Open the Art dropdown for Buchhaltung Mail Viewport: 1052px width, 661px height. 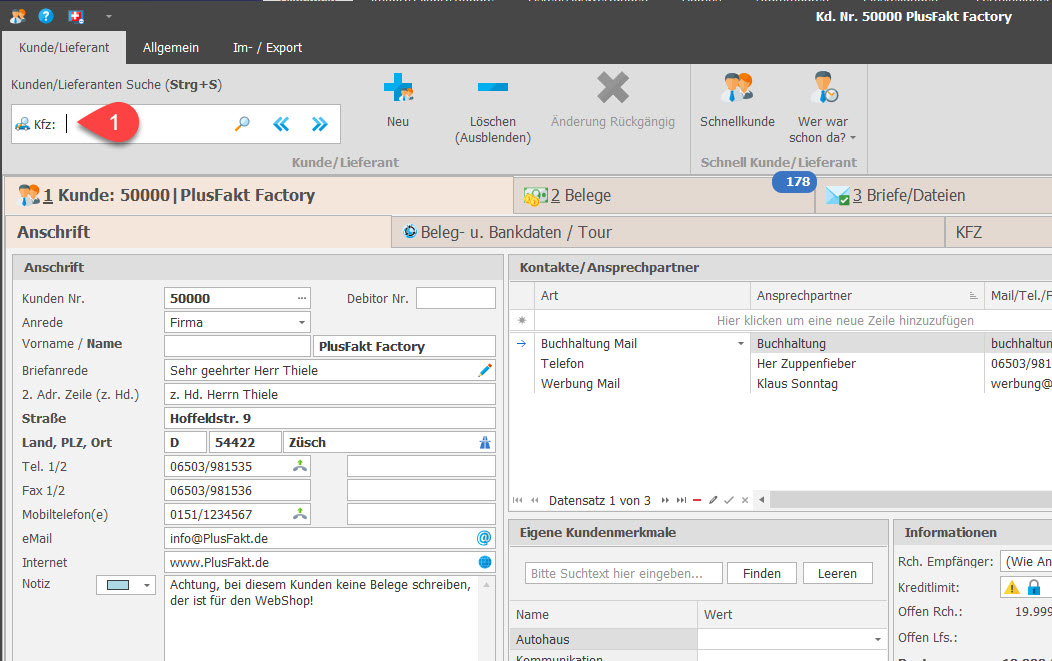coord(741,344)
